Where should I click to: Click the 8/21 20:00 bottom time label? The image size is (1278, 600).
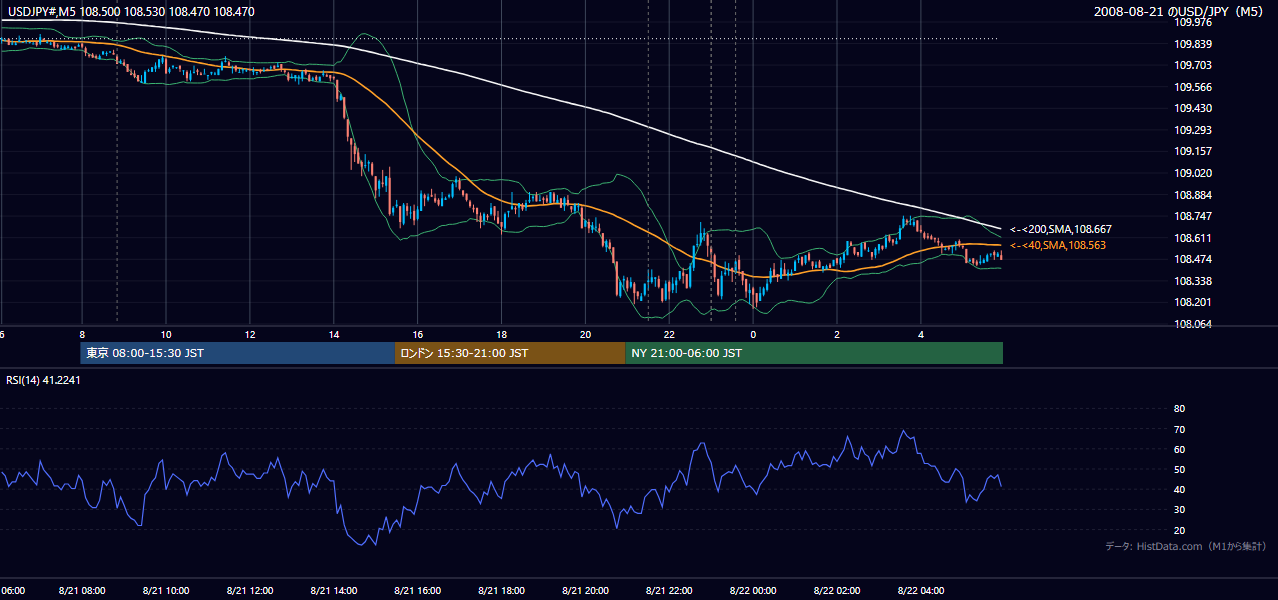586,590
